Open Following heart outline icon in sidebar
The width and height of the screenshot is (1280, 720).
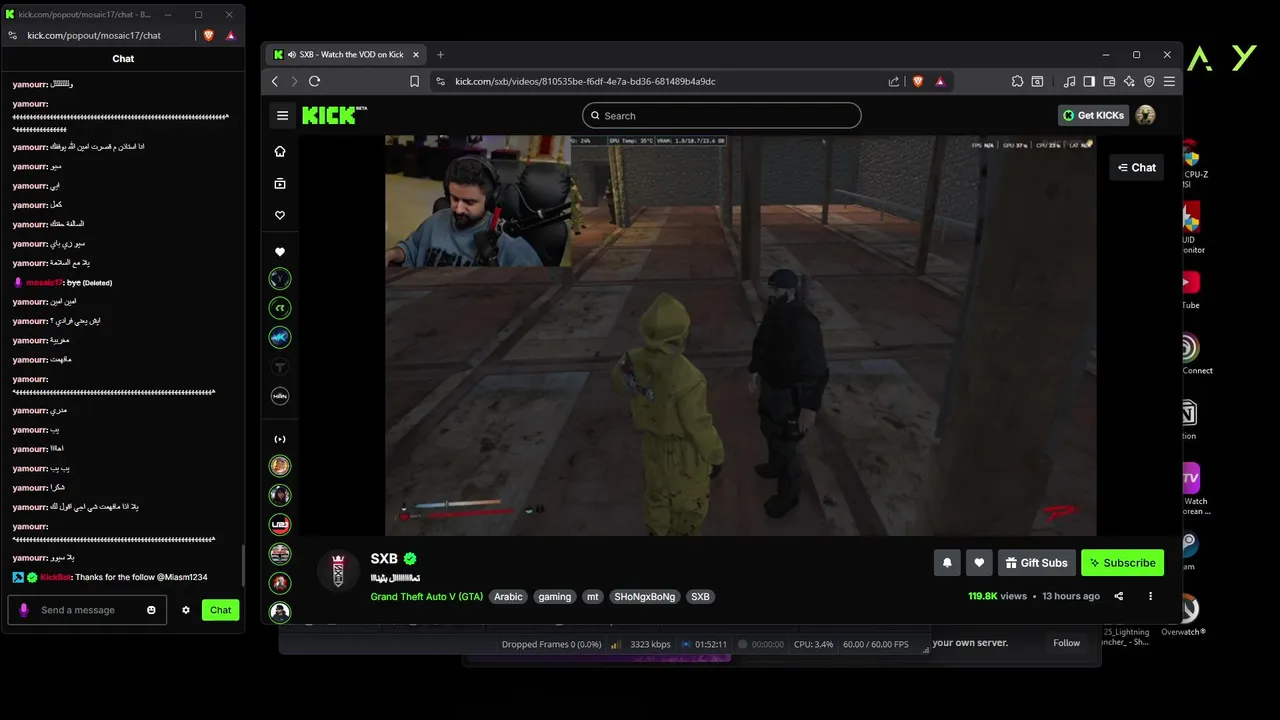click(280, 215)
